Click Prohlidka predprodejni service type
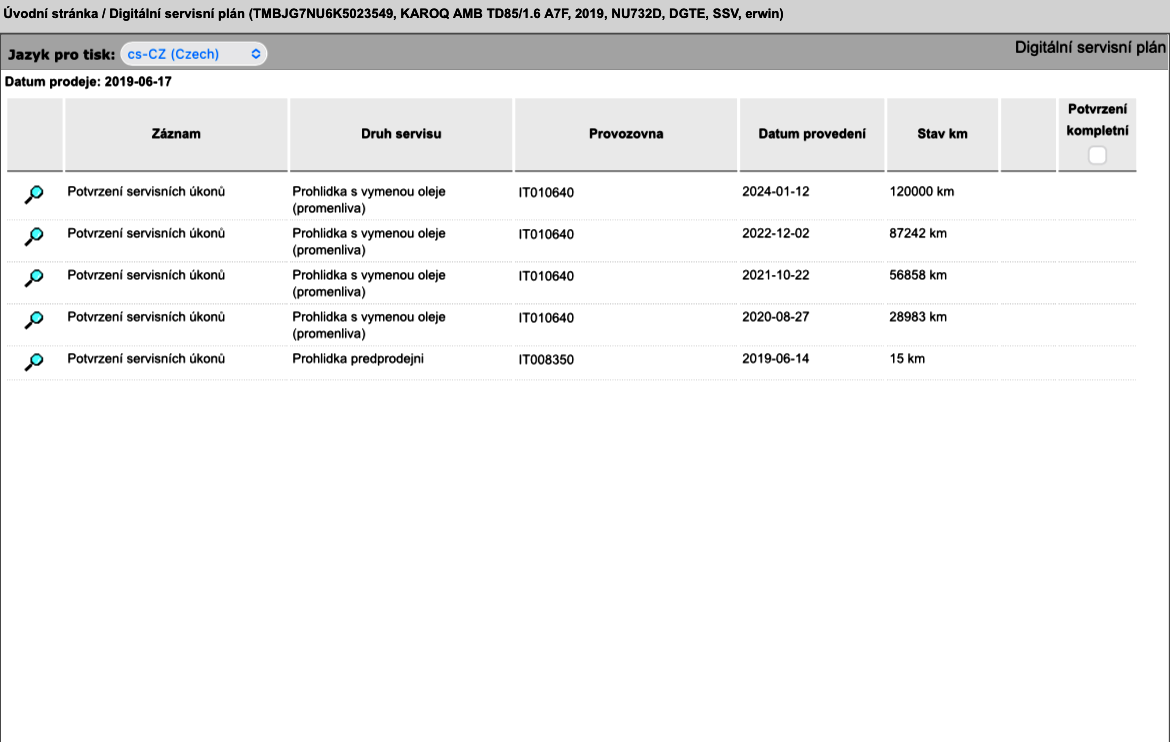1170x742 pixels. (358, 358)
